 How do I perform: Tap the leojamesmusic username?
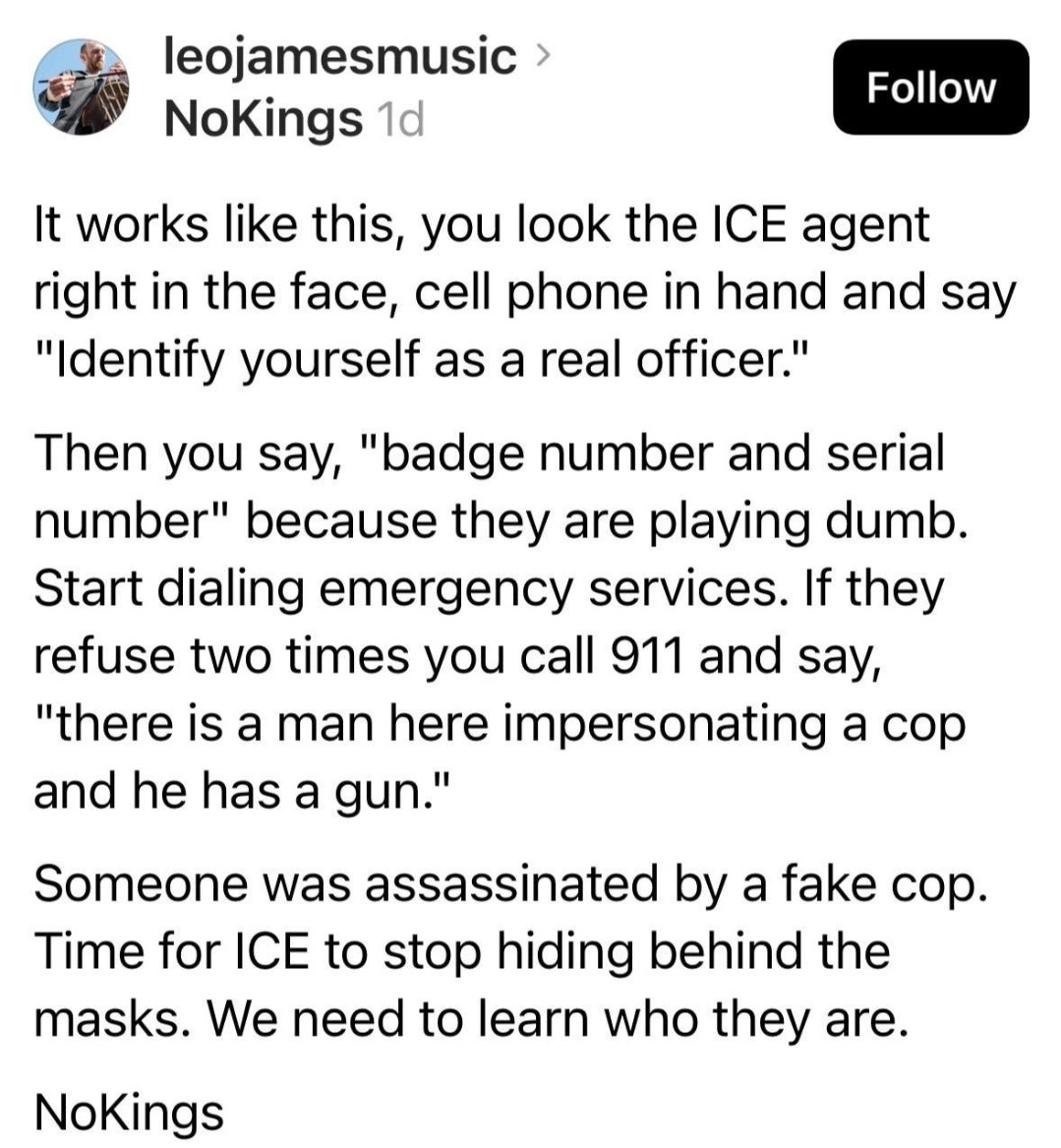tap(340, 57)
